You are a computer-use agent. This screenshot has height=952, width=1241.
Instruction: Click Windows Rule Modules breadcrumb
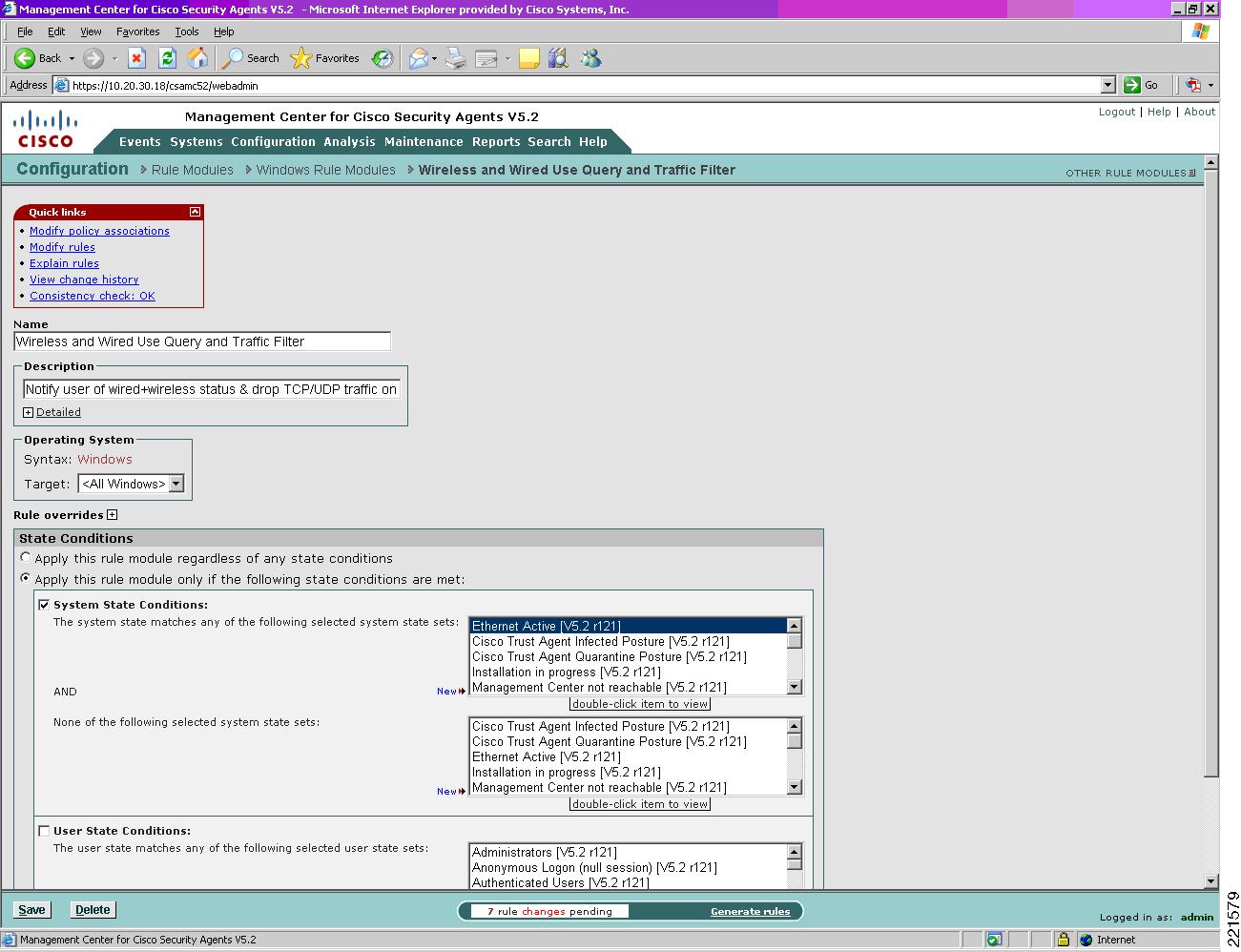coord(325,170)
